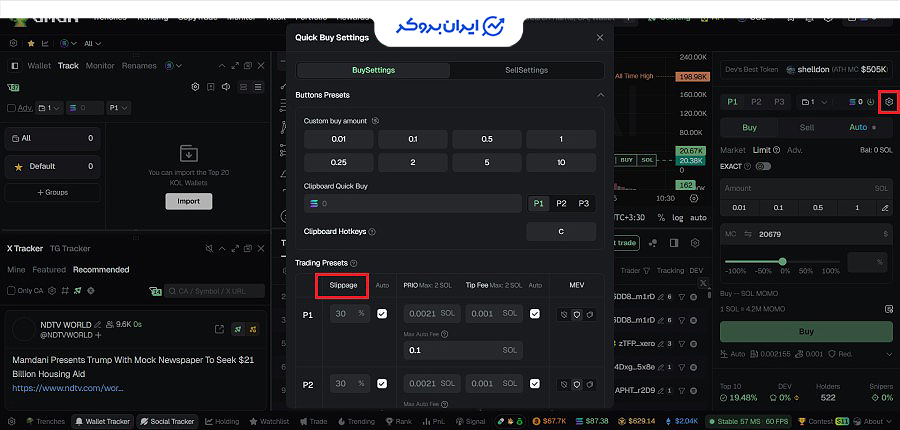Mute the X Tracker notifications
Viewport: 900px width, 430px height.
tap(210, 249)
